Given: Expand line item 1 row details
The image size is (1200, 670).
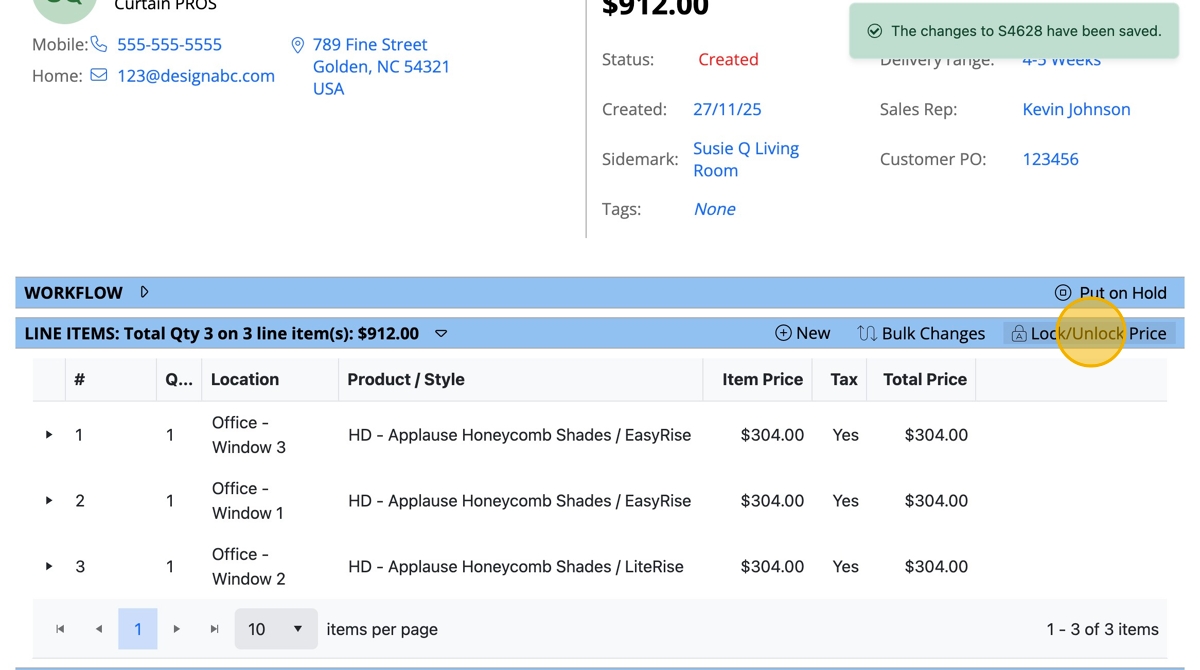Looking at the screenshot, I should click(48, 435).
